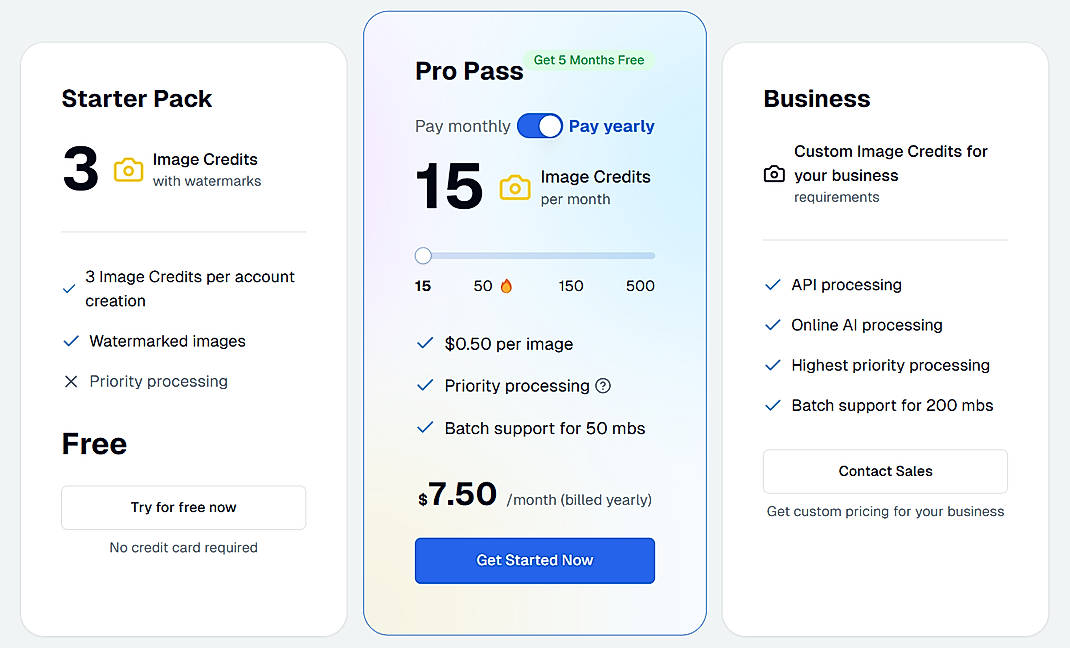
Task: Click the X icon next to Priority processing
Action: click(x=70, y=381)
